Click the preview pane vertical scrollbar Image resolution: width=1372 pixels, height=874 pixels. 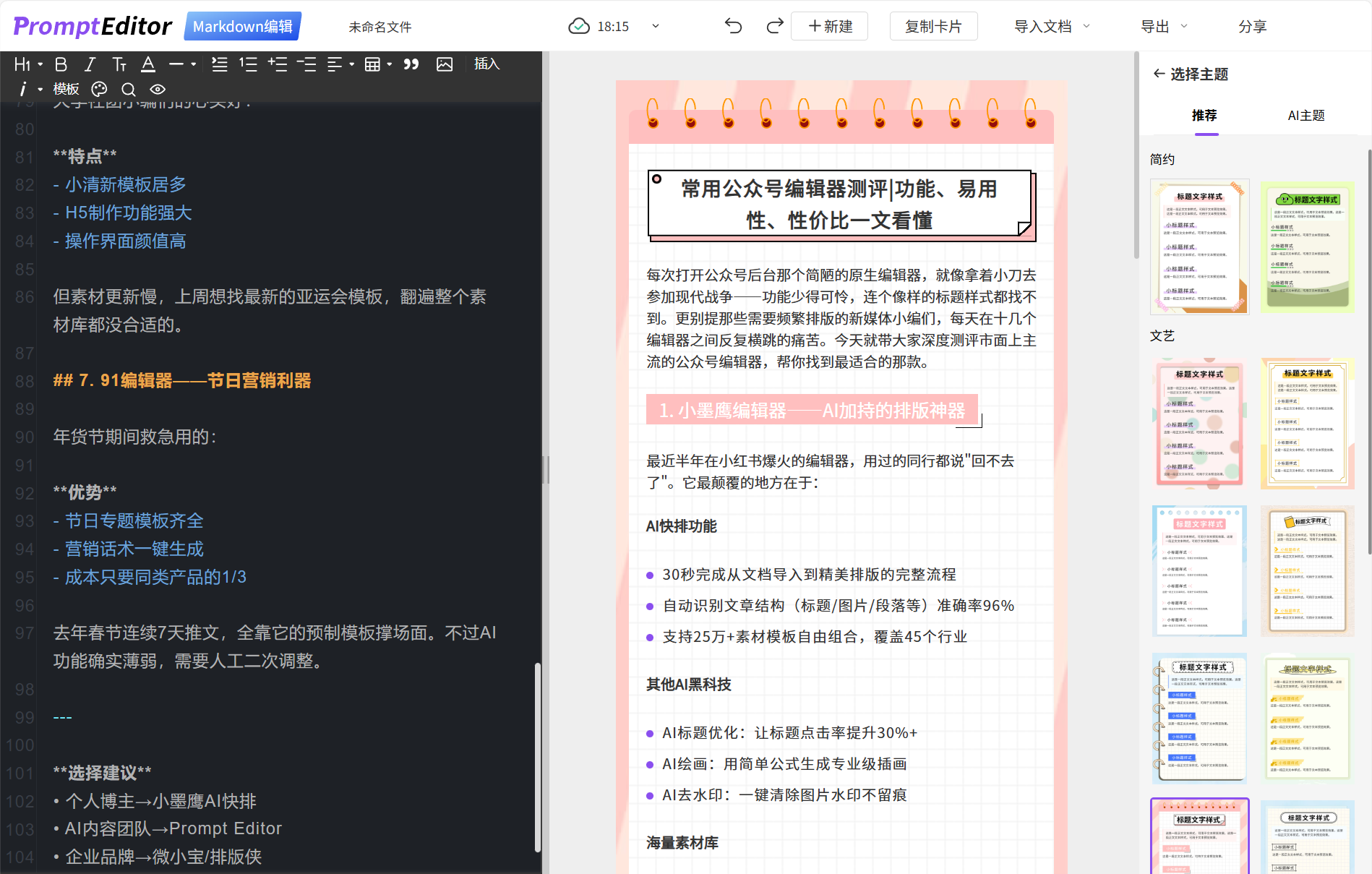point(1136,155)
